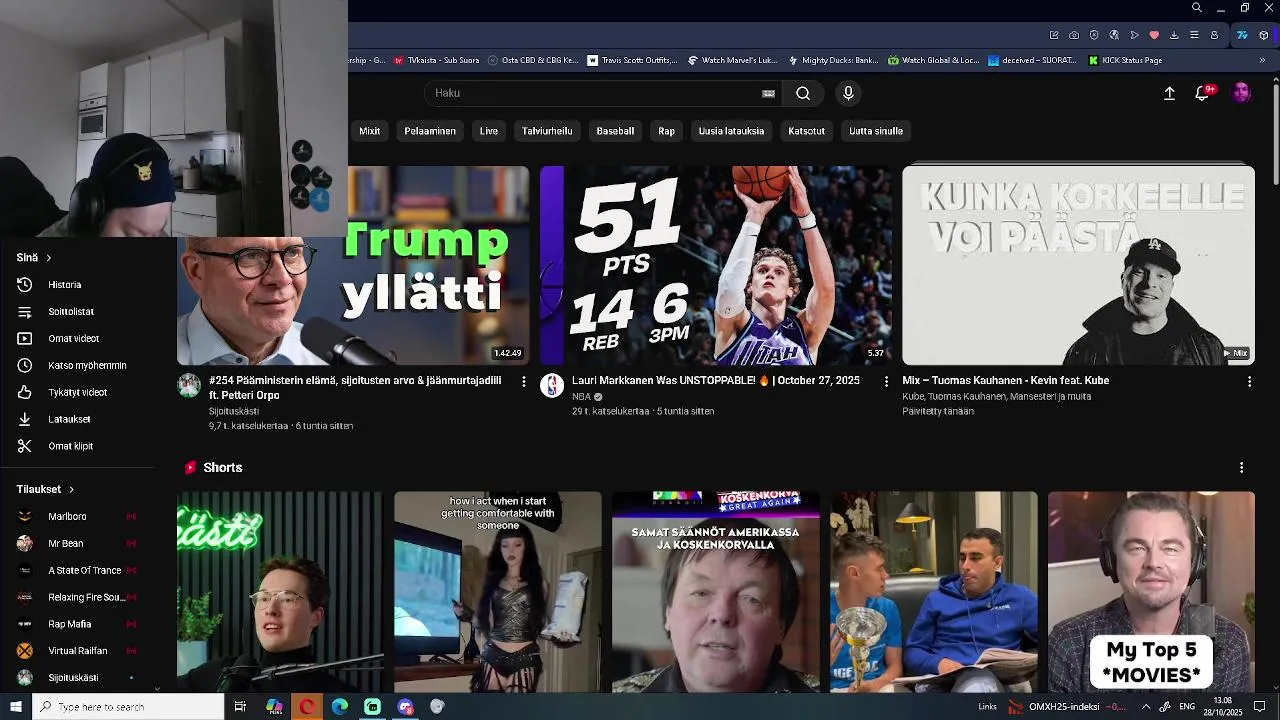Open Microsoft Edge from the taskbar
This screenshot has height=720, width=1280.
tap(340, 707)
